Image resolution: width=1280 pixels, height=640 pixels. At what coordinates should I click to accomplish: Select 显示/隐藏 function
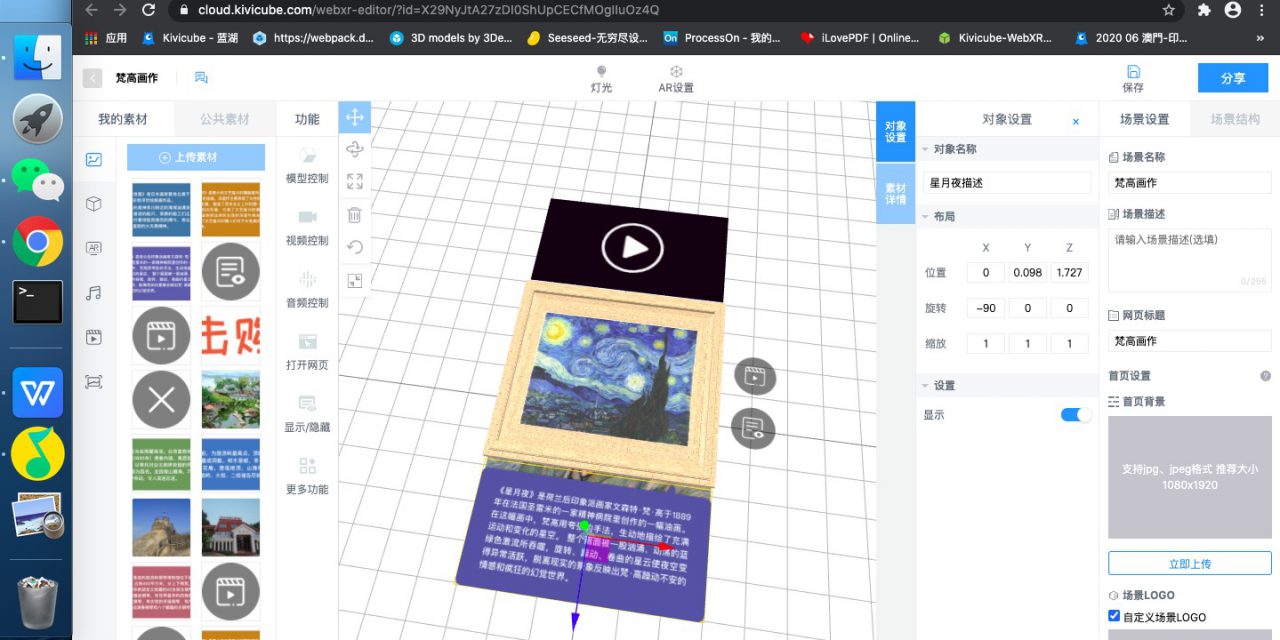(307, 414)
